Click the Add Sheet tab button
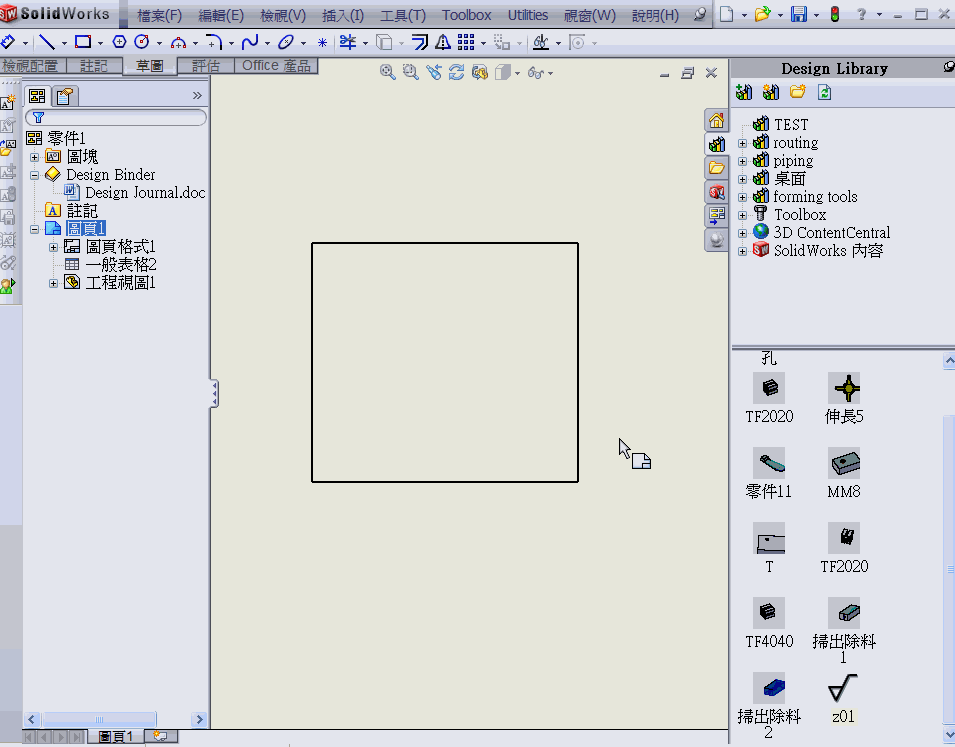The width and height of the screenshot is (955, 747). [161, 736]
